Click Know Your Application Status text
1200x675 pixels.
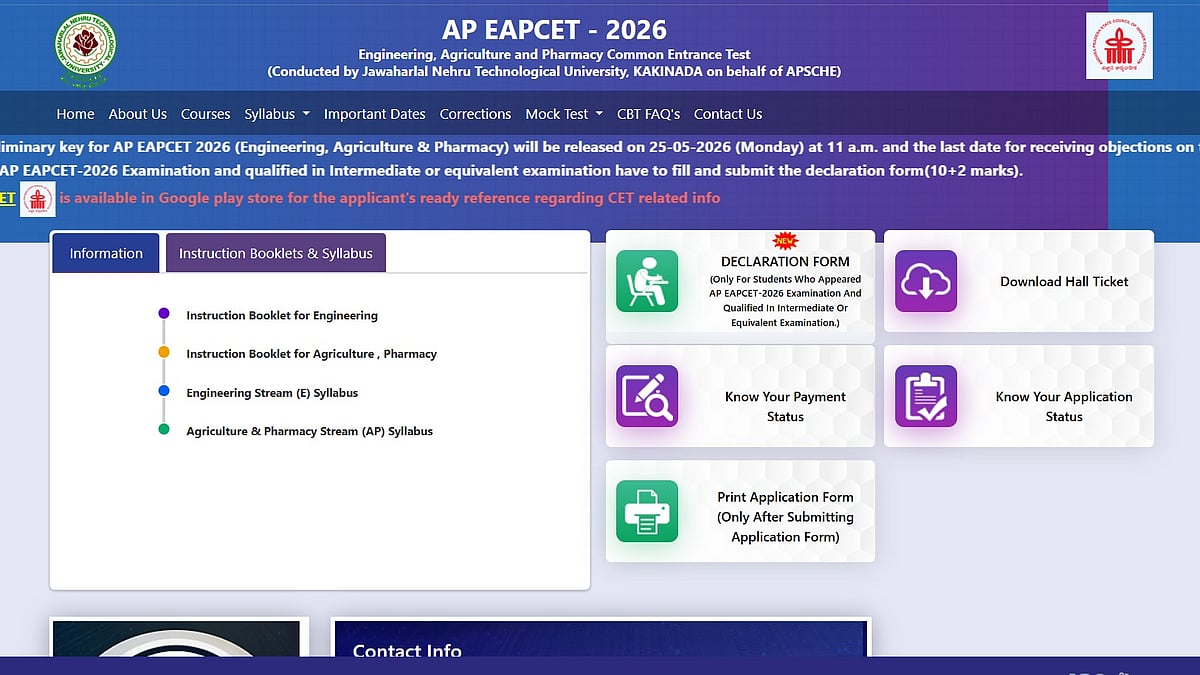(x=1064, y=407)
